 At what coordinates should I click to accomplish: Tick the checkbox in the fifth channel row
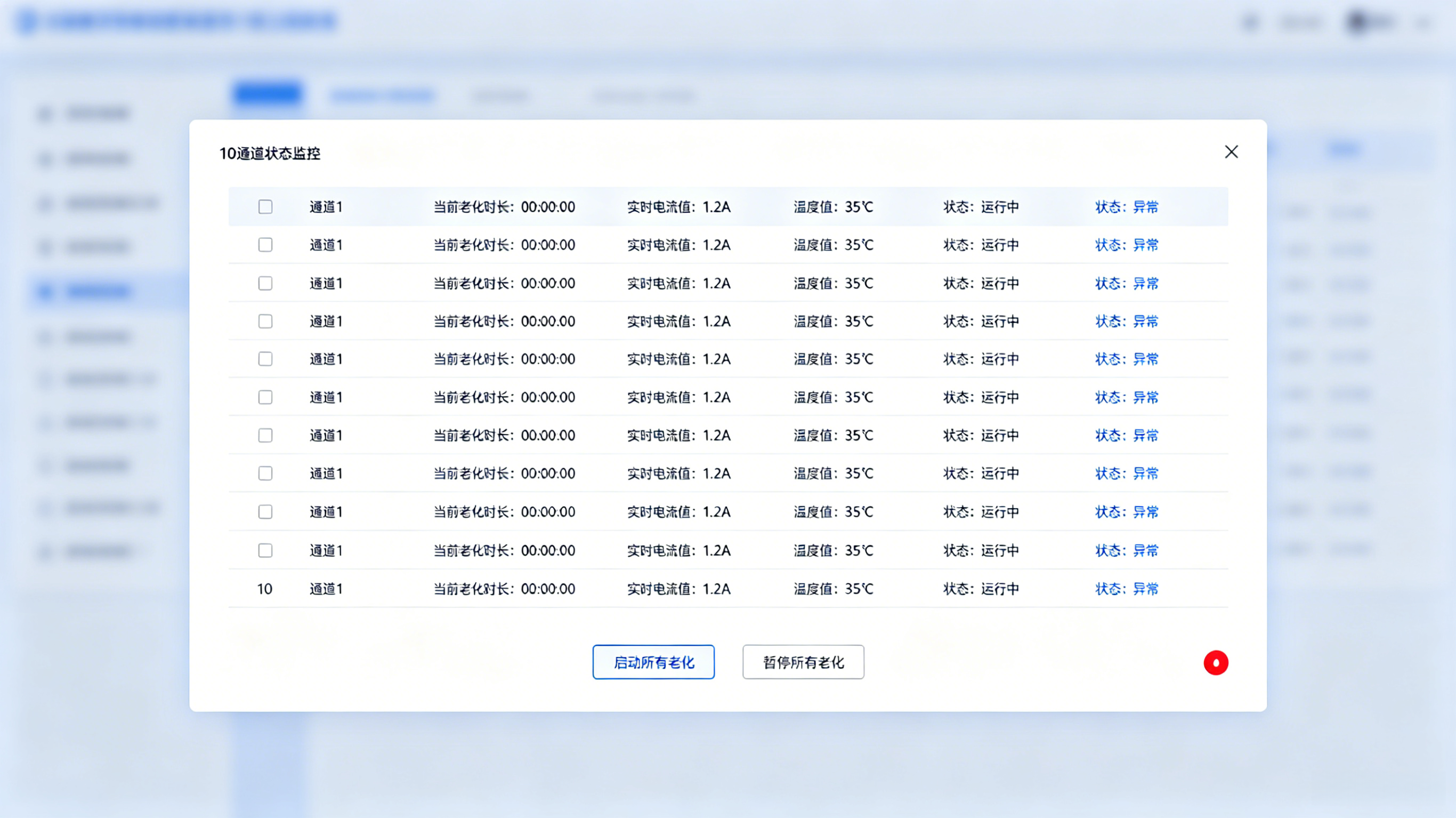tap(265, 359)
